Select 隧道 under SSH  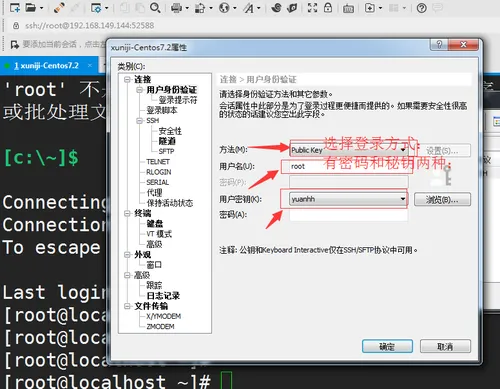click(x=167, y=141)
